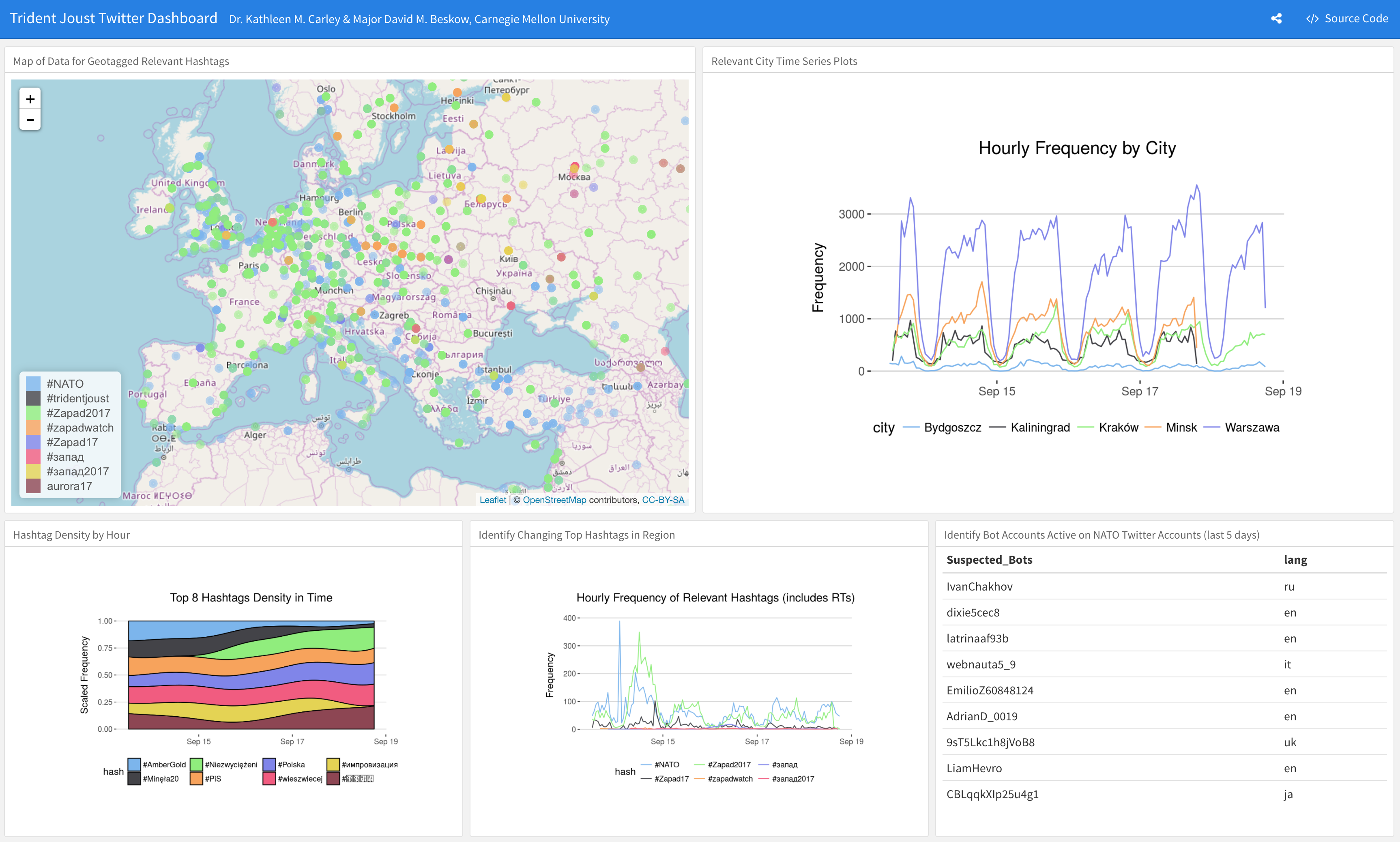Click the Stockholm label on map
Screen dimensions: 1400x842
click(394, 116)
